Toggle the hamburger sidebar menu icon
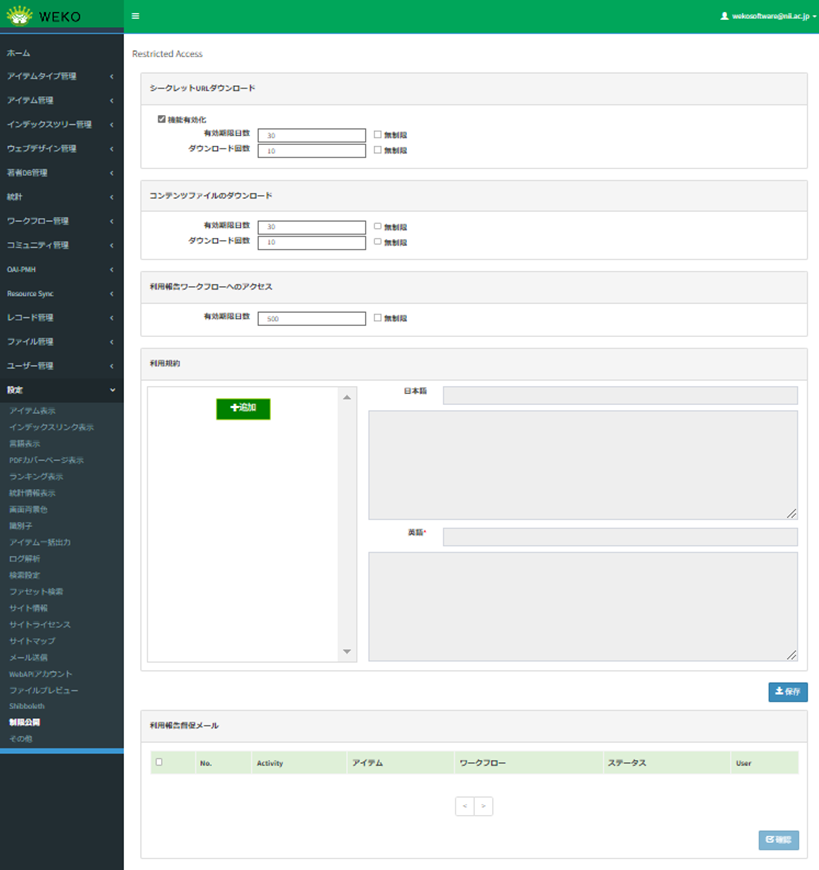 coord(135,17)
